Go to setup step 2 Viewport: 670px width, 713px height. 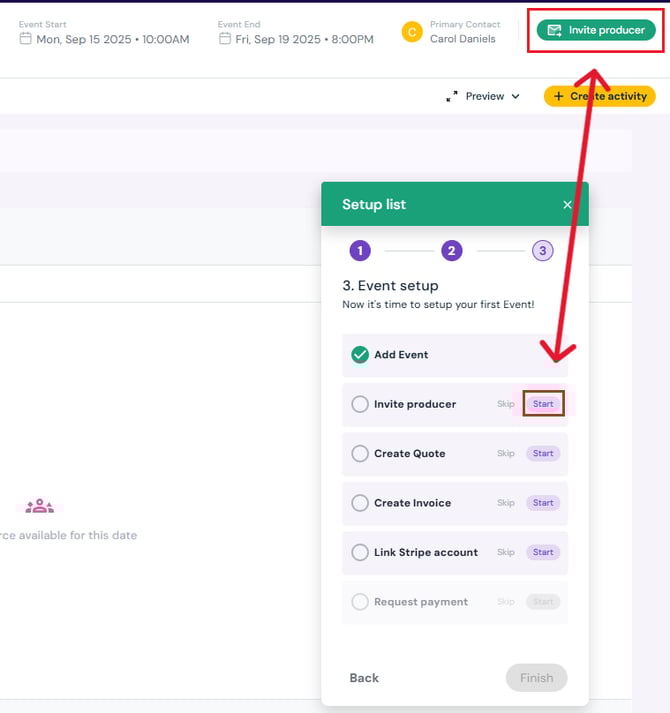point(452,251)
